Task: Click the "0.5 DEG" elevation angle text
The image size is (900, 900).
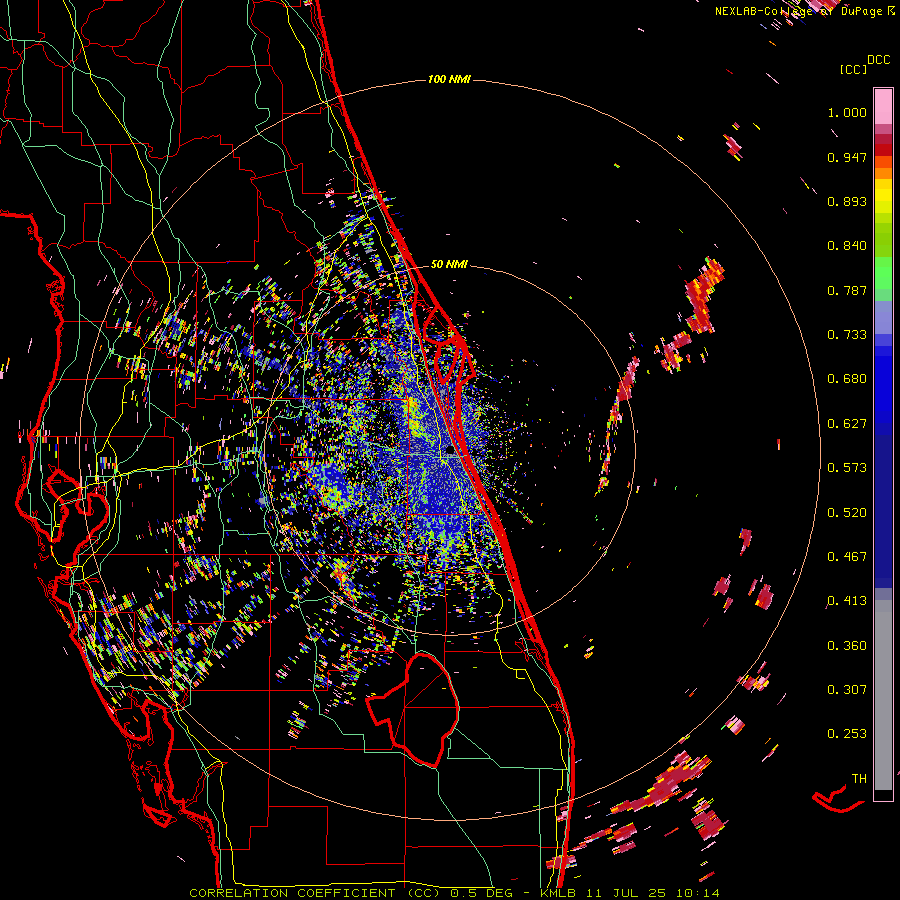Action: [481, 893]
